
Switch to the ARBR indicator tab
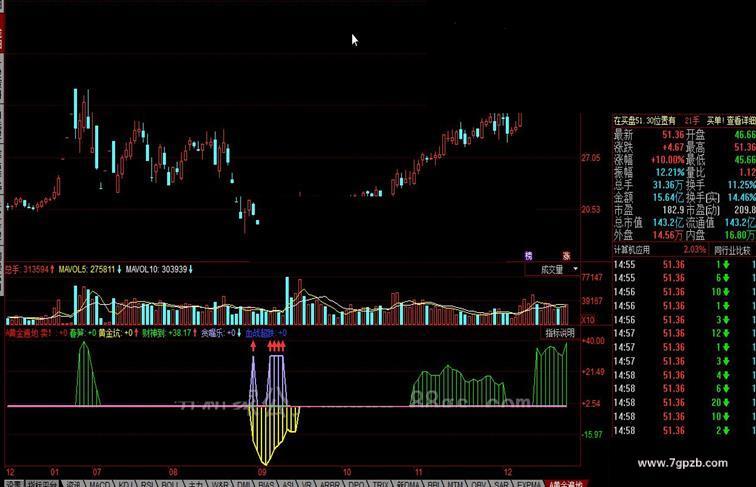(330, 484)
